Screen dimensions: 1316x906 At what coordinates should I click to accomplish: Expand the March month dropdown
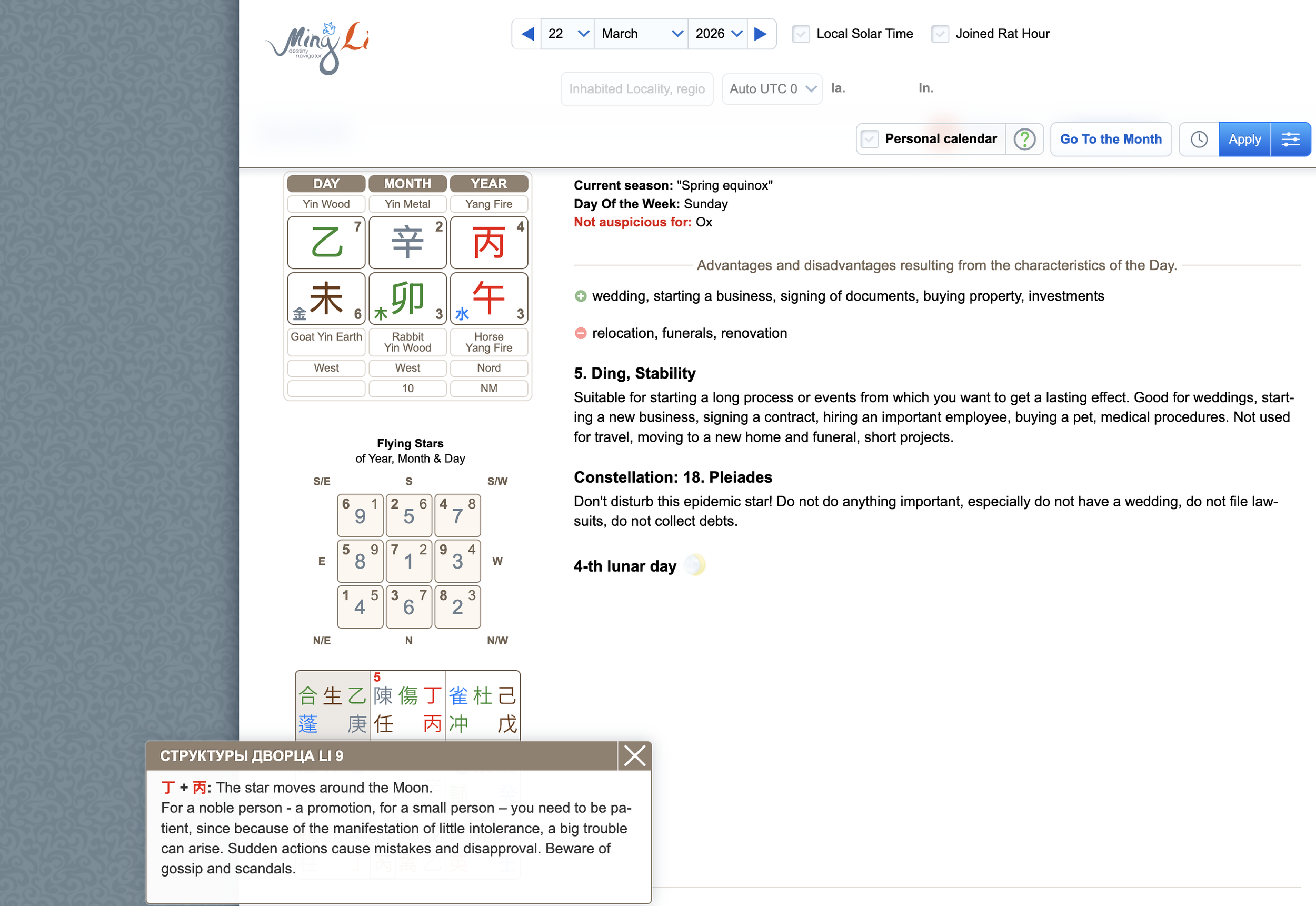(x=641, y=34)
